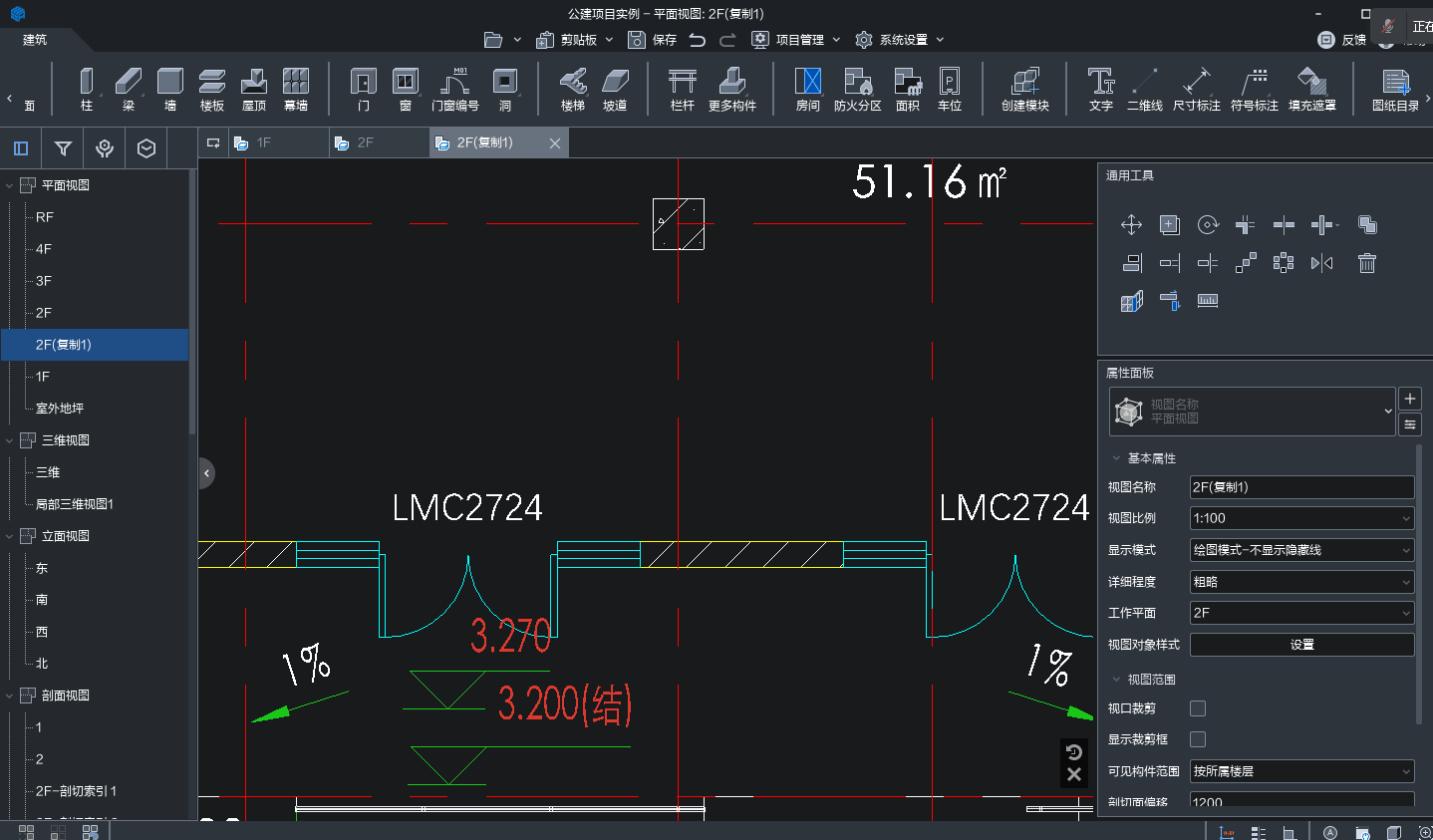Select the Wall (墙) tool

click(x=170, y=89)
